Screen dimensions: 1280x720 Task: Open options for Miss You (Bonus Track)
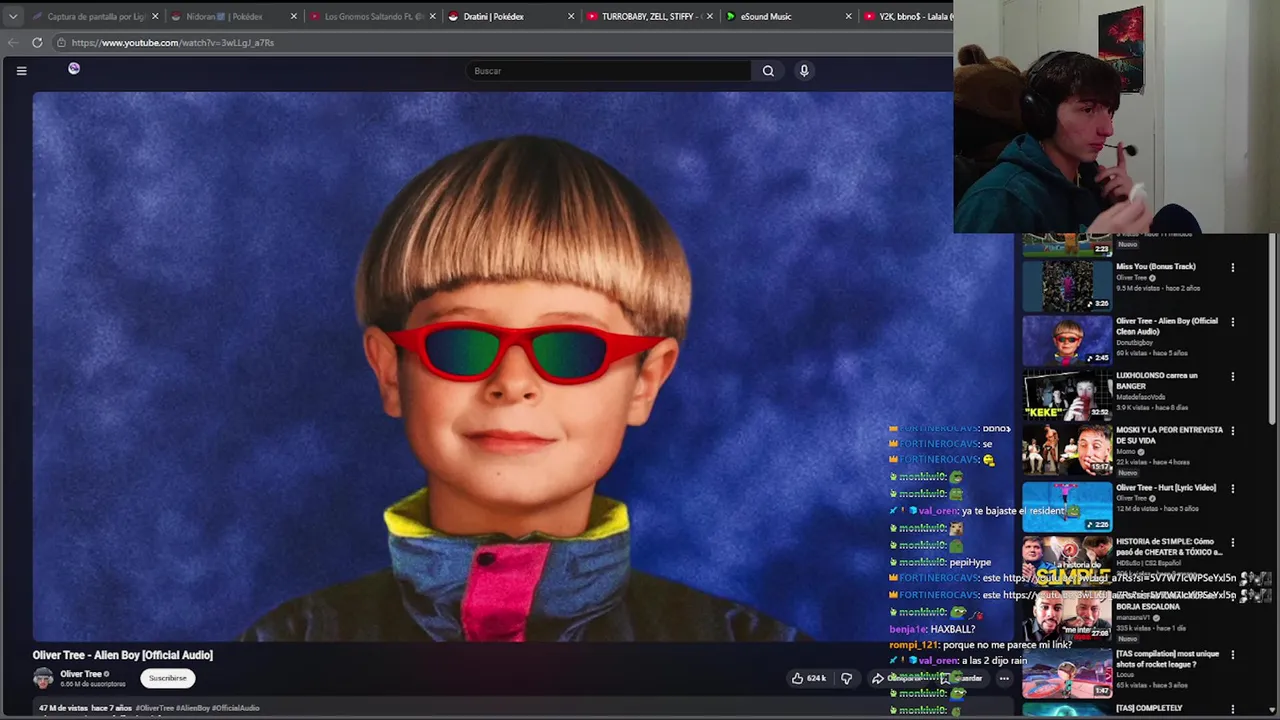click(1232, 268)
